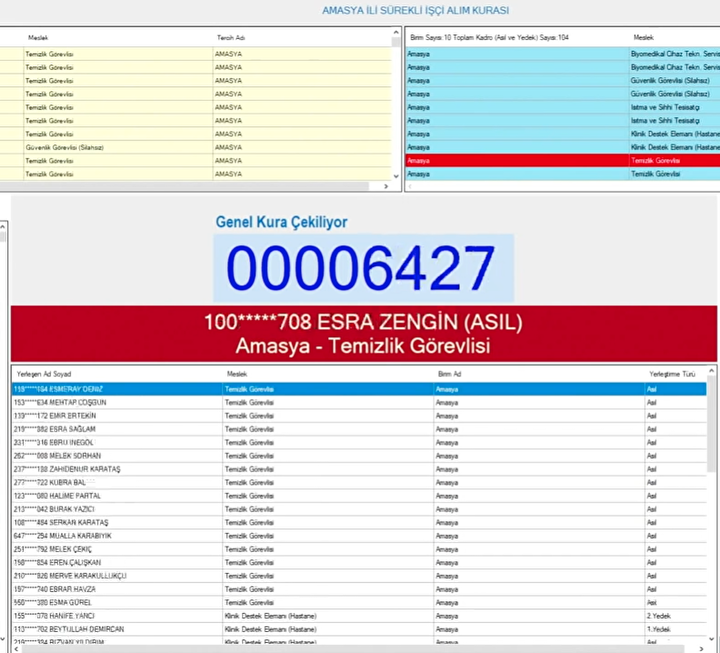Select the 'MERVE KARAKULLUKÇU' row
Image resolution: width=720 pixels, height=653 pixels.
(359, 576)
